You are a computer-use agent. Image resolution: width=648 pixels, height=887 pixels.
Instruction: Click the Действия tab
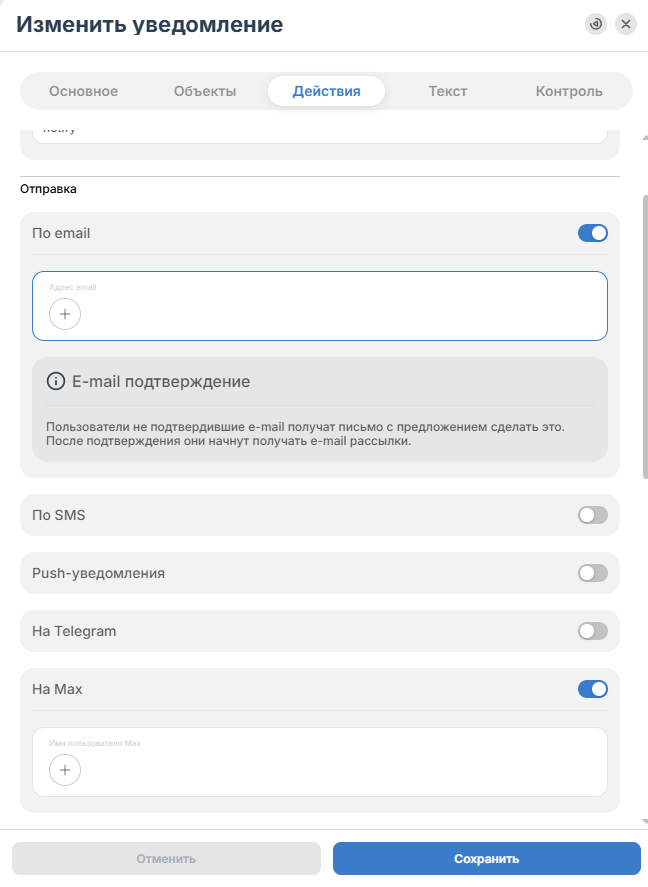click(326, 91)
